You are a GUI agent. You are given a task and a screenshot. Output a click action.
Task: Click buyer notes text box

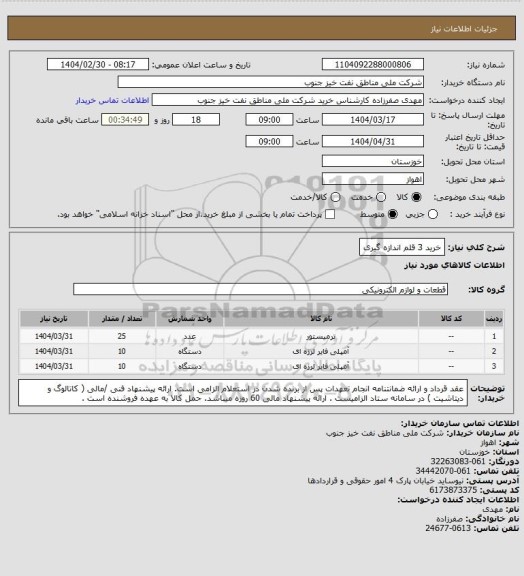[243, 393]
